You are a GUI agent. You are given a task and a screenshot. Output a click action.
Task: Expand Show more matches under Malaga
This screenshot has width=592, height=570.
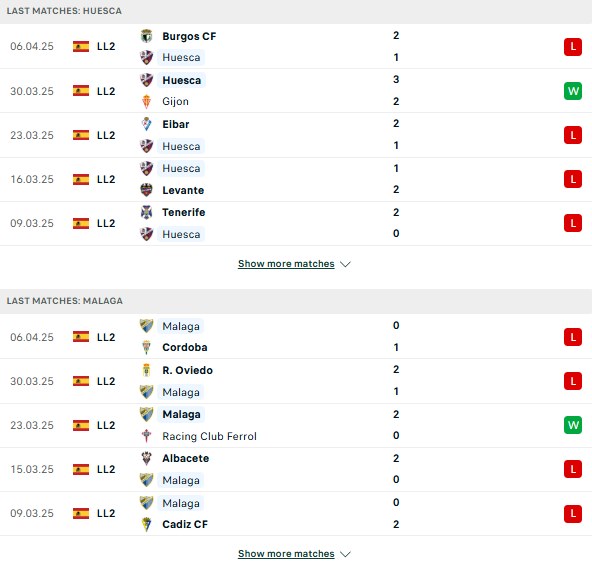click(286, 554)
